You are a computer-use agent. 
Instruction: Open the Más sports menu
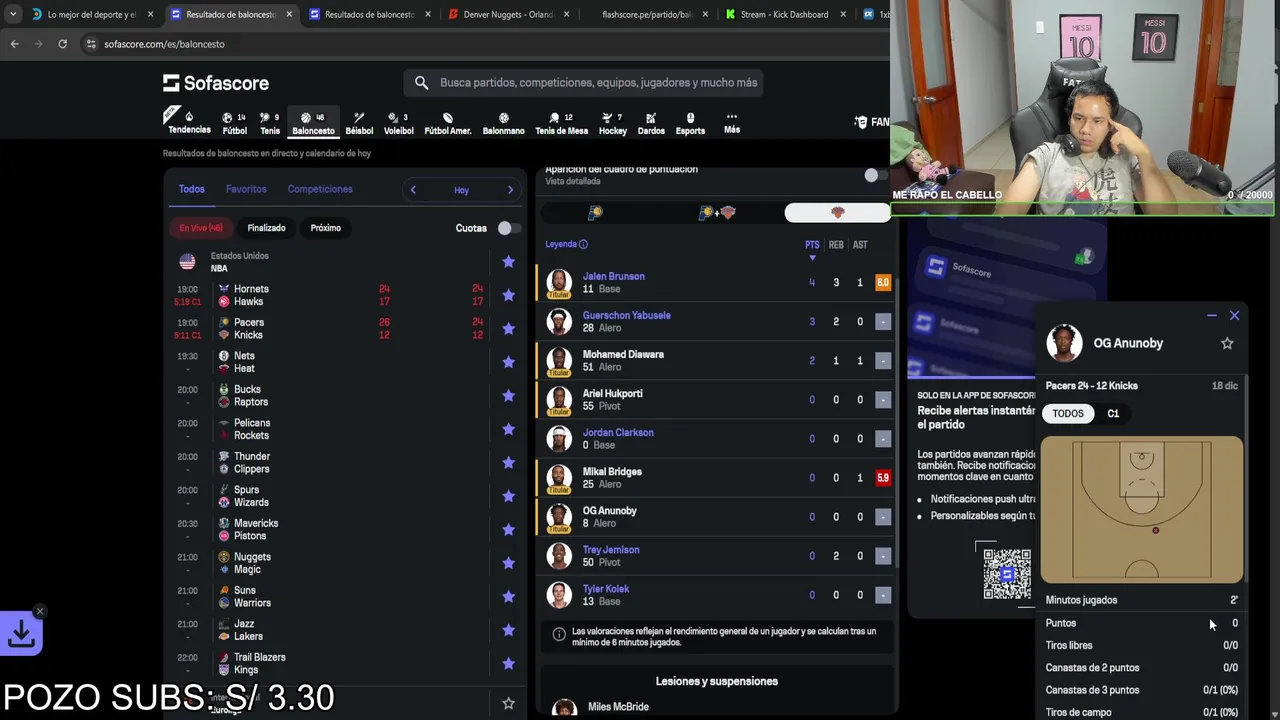(x=732, y=122)
